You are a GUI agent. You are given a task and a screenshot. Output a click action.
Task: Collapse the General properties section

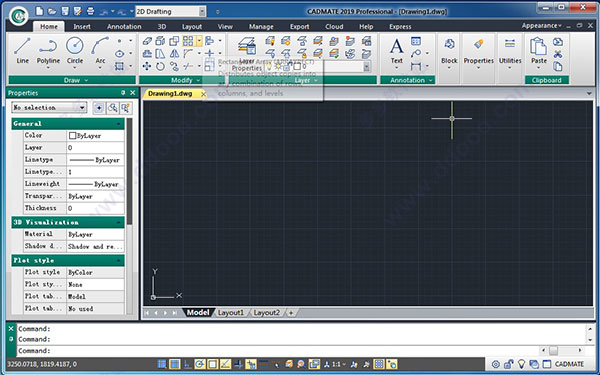[x=119, y=124]
